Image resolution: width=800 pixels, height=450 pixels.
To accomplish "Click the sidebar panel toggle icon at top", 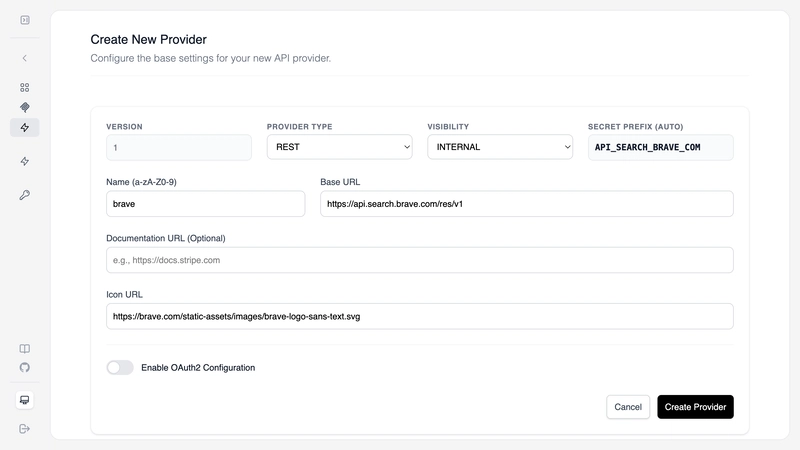I will click(25, 20).
